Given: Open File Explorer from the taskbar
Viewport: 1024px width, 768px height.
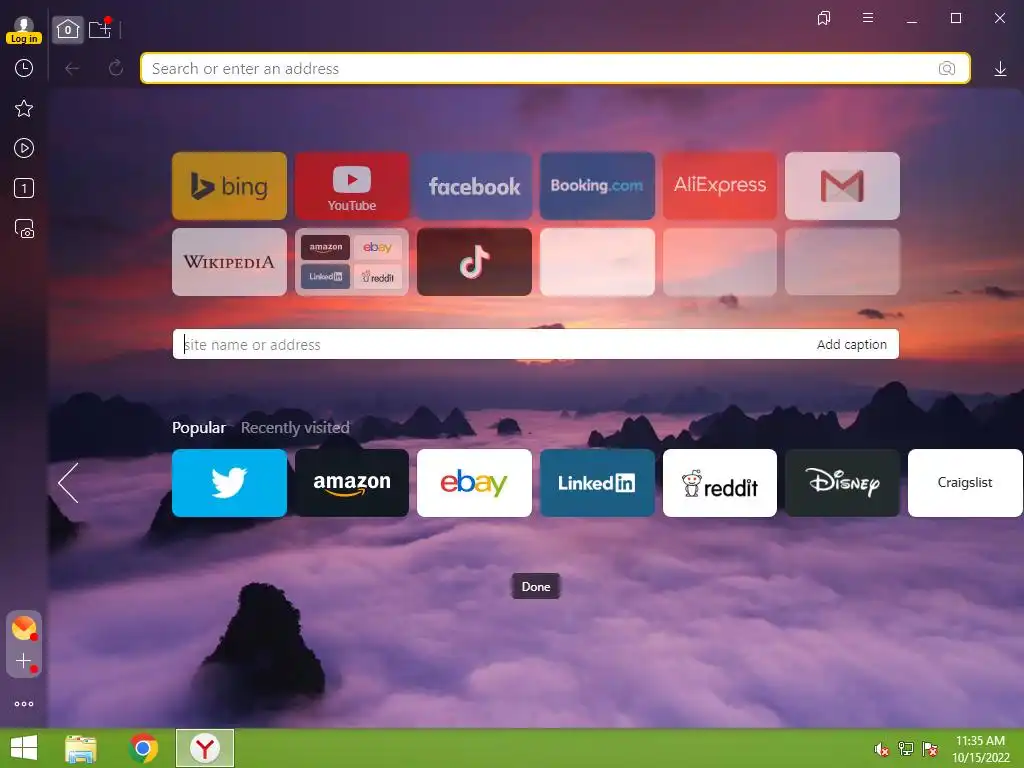Looking at the screenshot, I should pos(81,748).
